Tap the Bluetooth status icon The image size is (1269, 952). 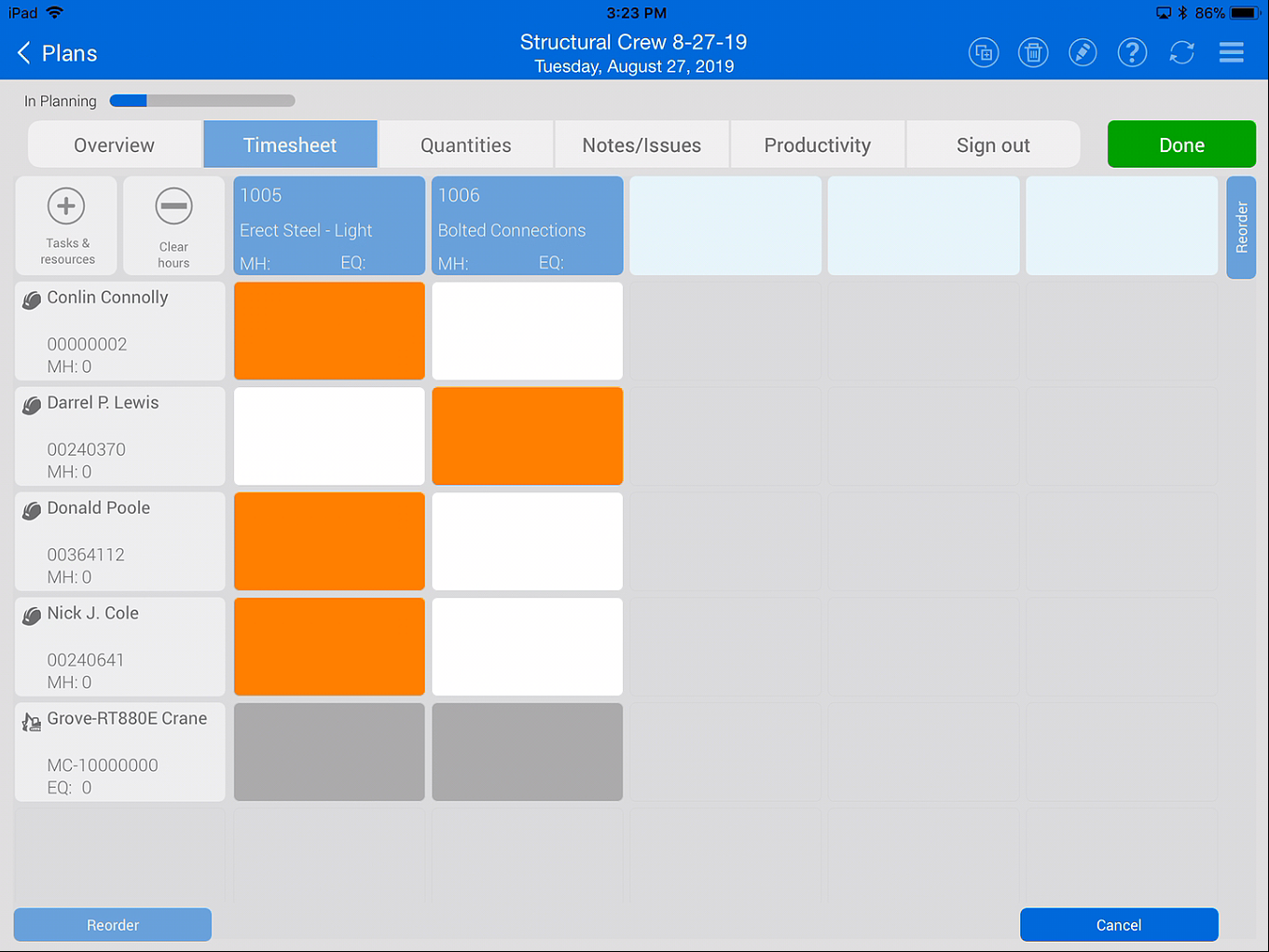click(x=1182, y=13)
